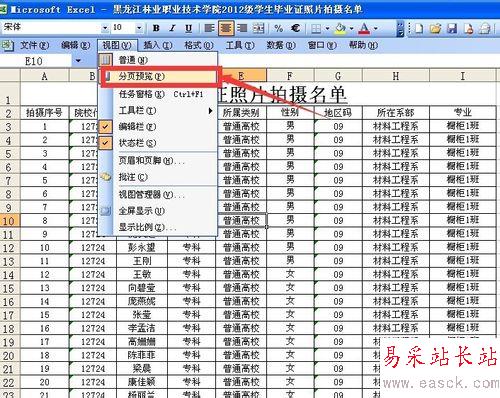Click cell containing 王刚
The image size is (500, 398).
coord(142,261)
